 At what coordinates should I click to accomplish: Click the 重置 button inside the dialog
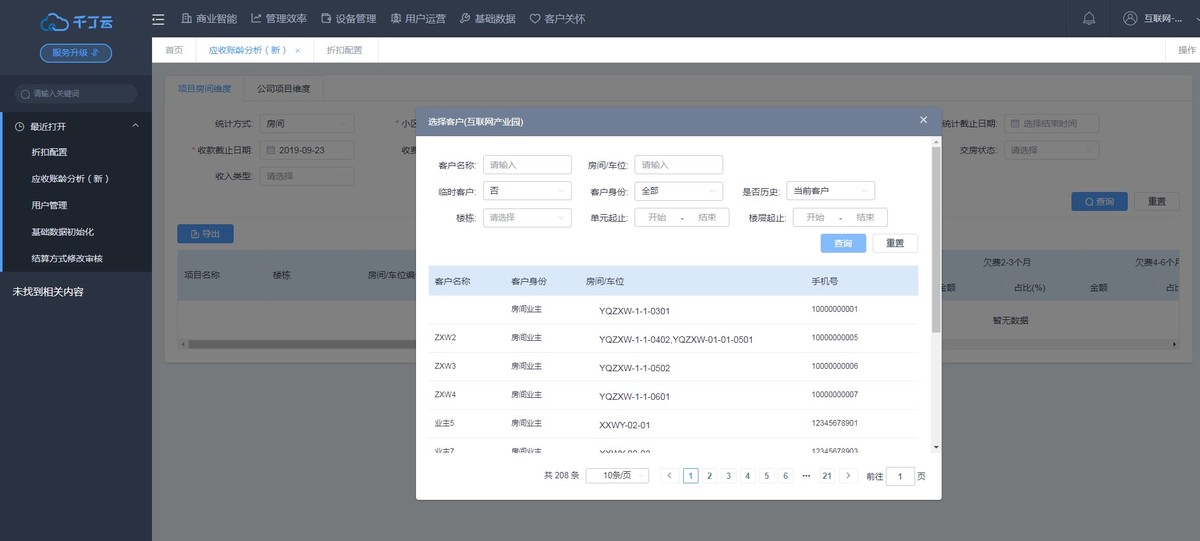(895, 243)
